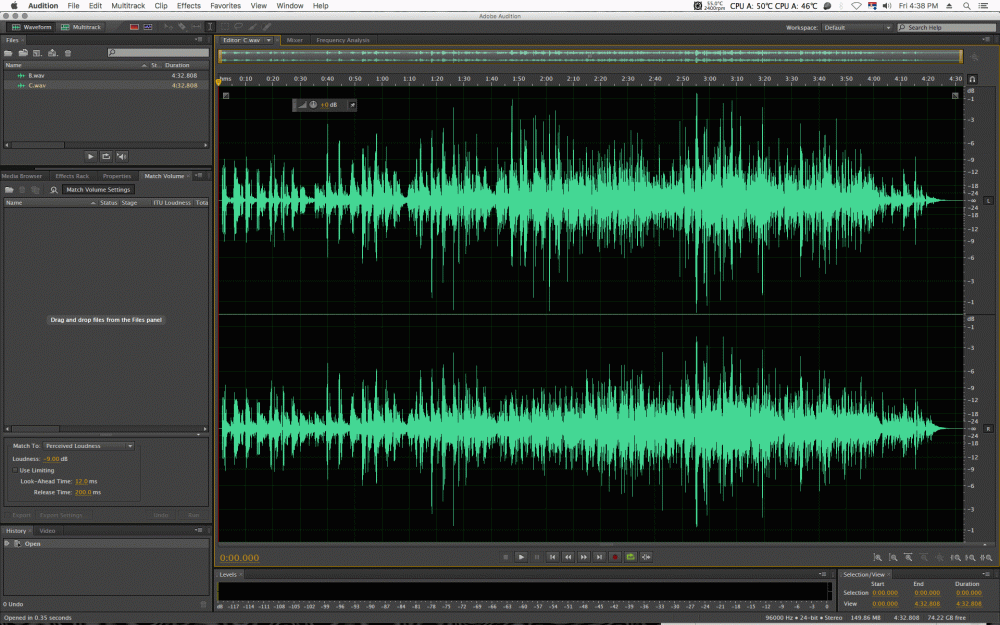Select the Lasso Selection tool
The image size is (1000, 625).
click(239, 27)
